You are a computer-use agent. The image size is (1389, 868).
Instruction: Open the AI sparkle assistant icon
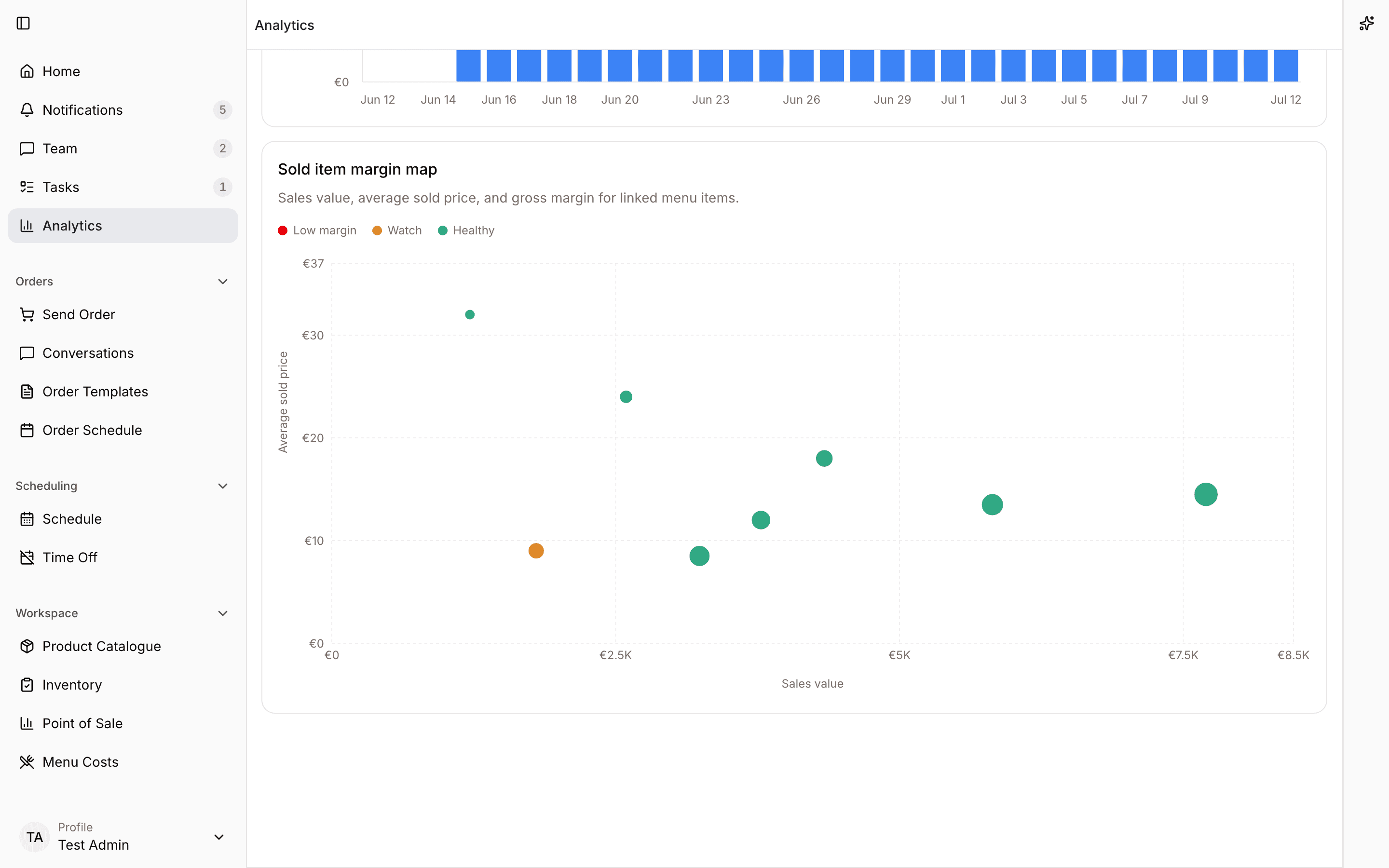pos(1366,23)
